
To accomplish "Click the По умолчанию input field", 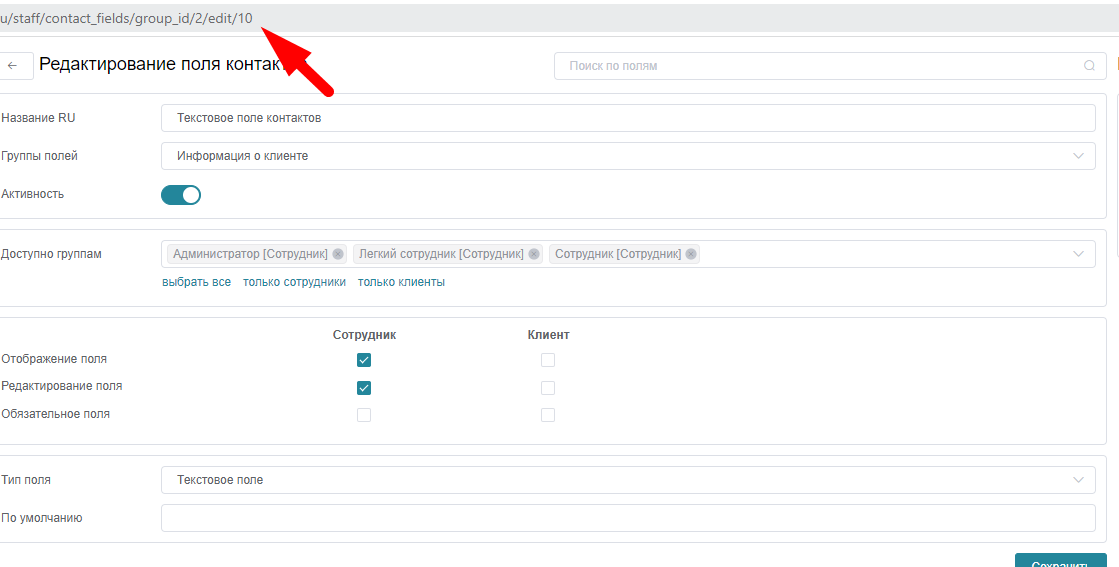I will click(x=628, y=519).
